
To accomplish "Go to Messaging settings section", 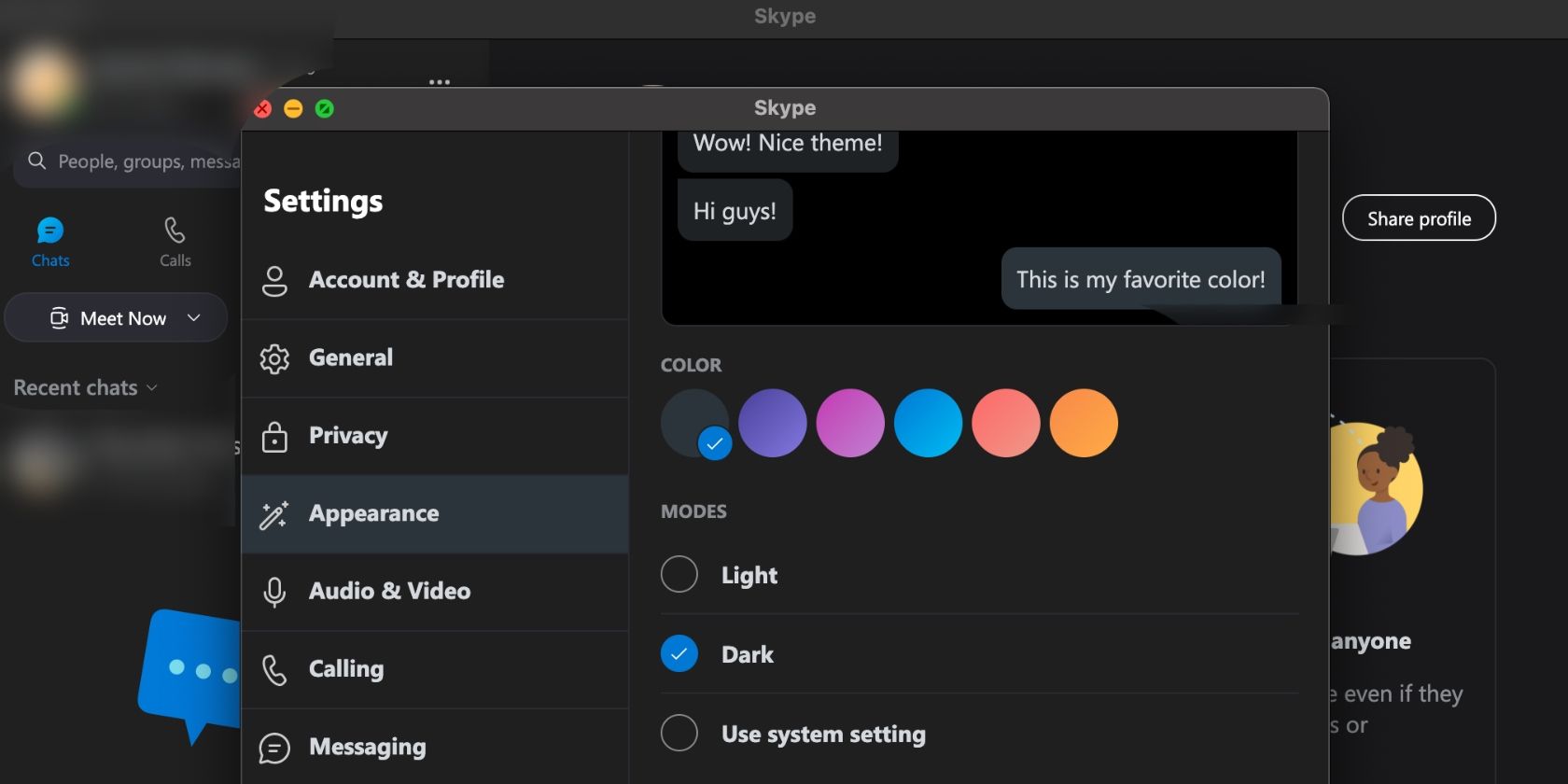I will point(367,748).
